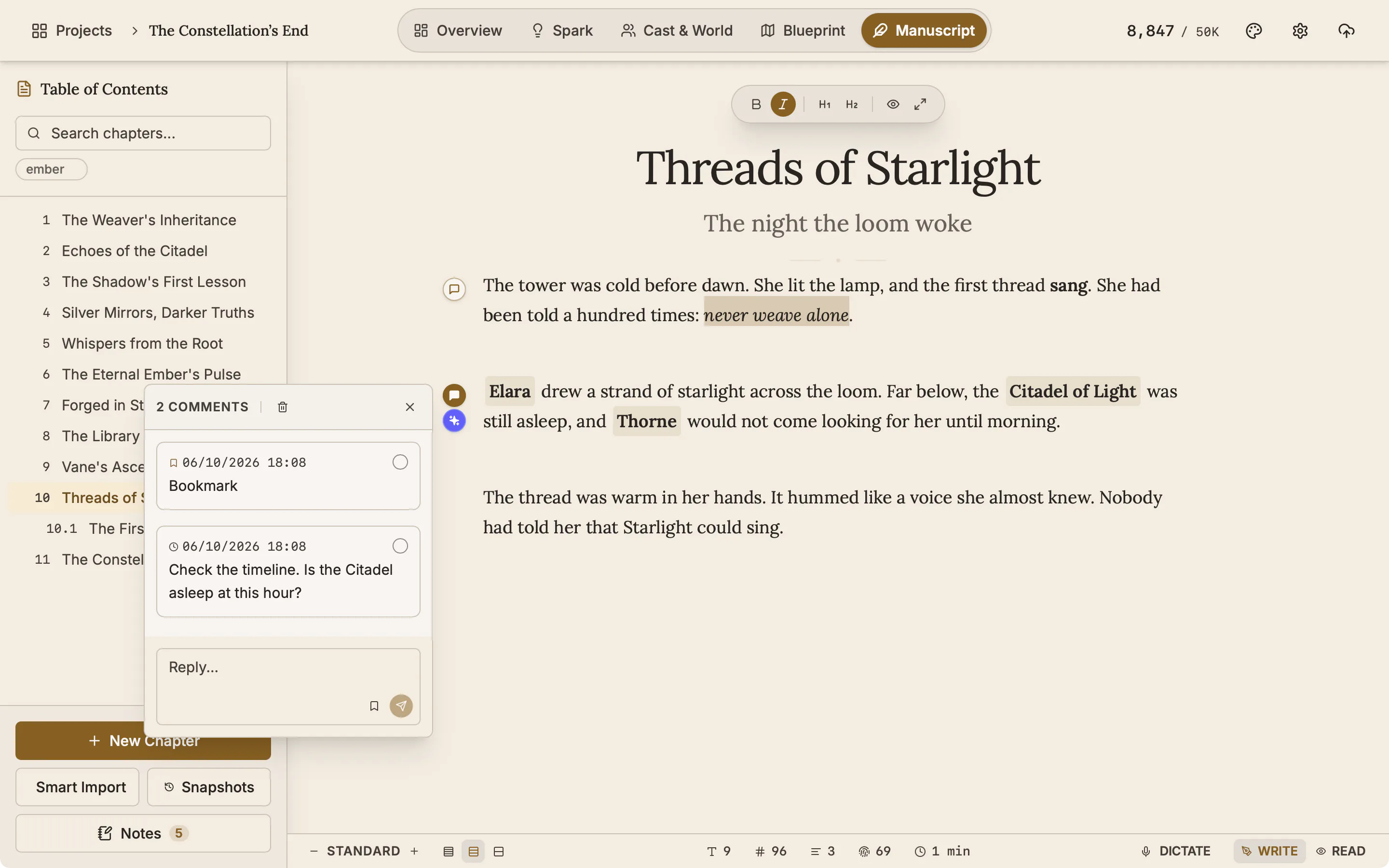
Task: Close the comments popup
Action: click(410, 407)
